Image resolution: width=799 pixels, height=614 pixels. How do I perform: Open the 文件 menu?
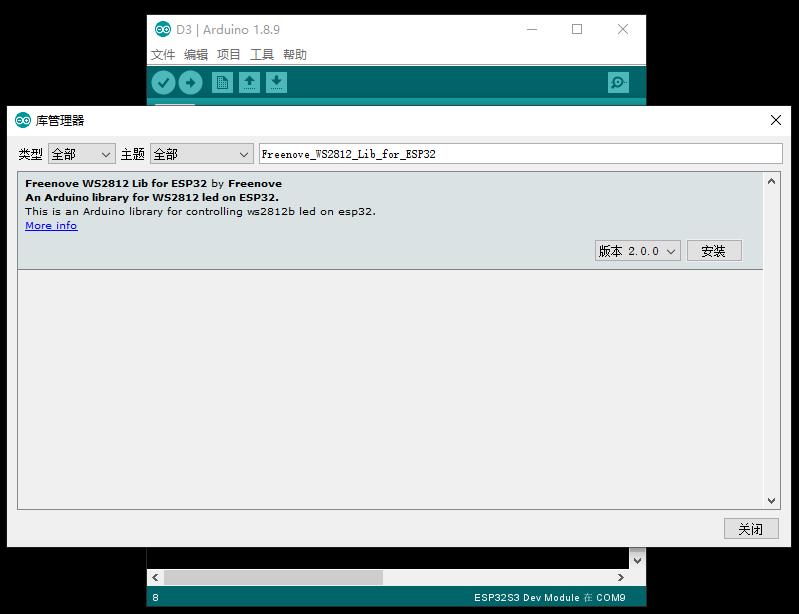[x=163, y=55]
